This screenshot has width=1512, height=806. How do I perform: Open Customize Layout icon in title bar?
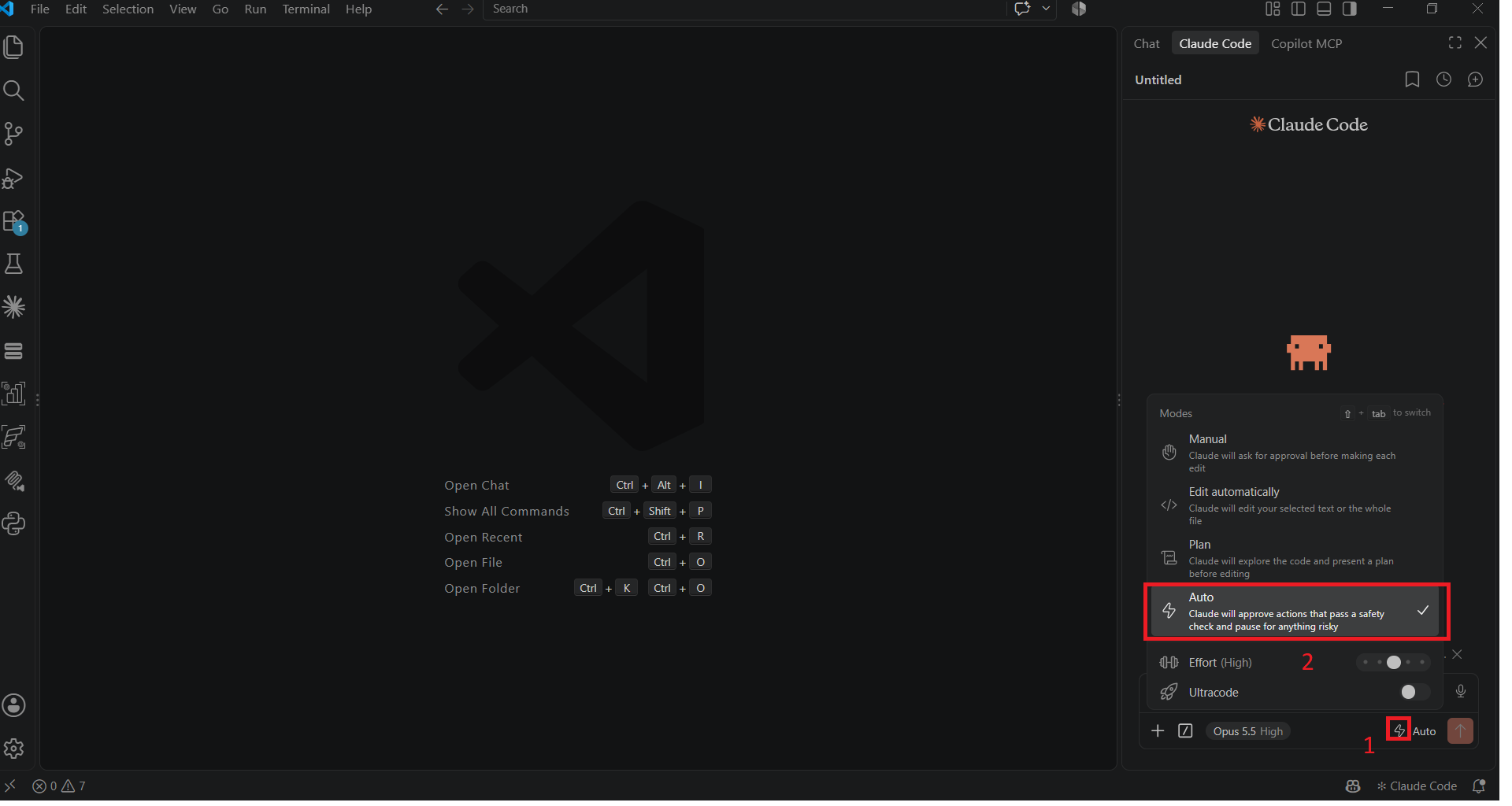[1273, 9]
